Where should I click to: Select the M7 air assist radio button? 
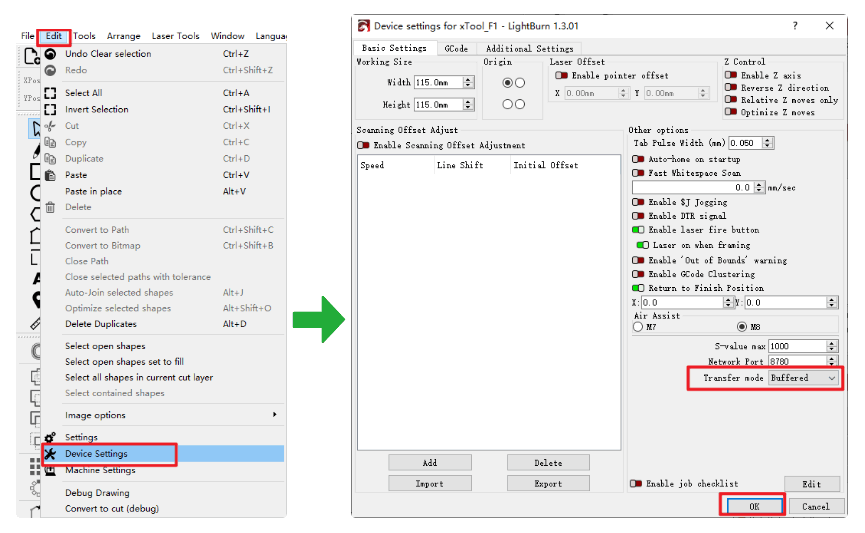coord(638,327)
